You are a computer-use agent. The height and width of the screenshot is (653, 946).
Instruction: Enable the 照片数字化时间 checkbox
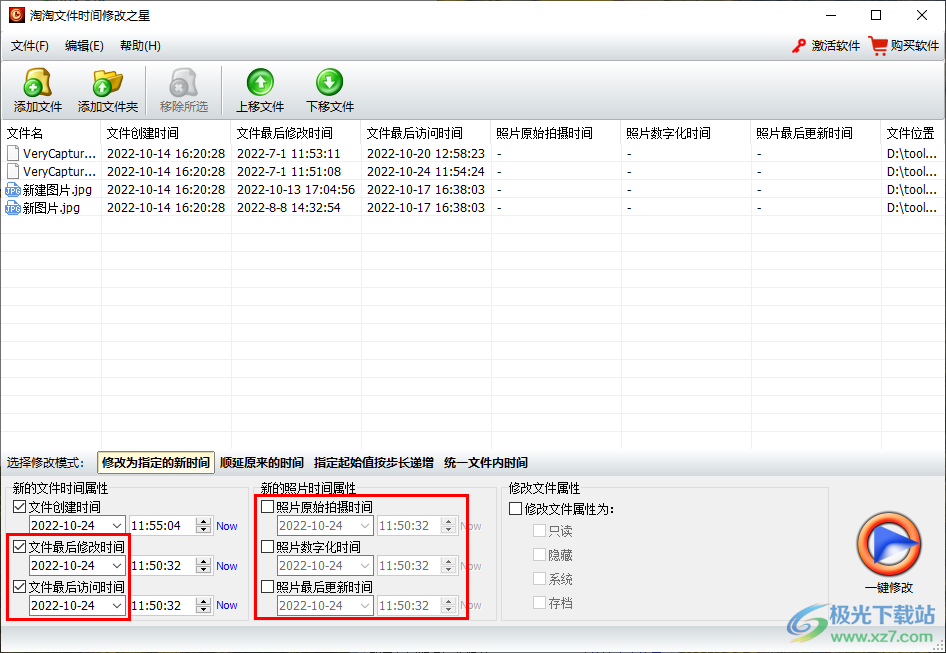pos(267,547)
